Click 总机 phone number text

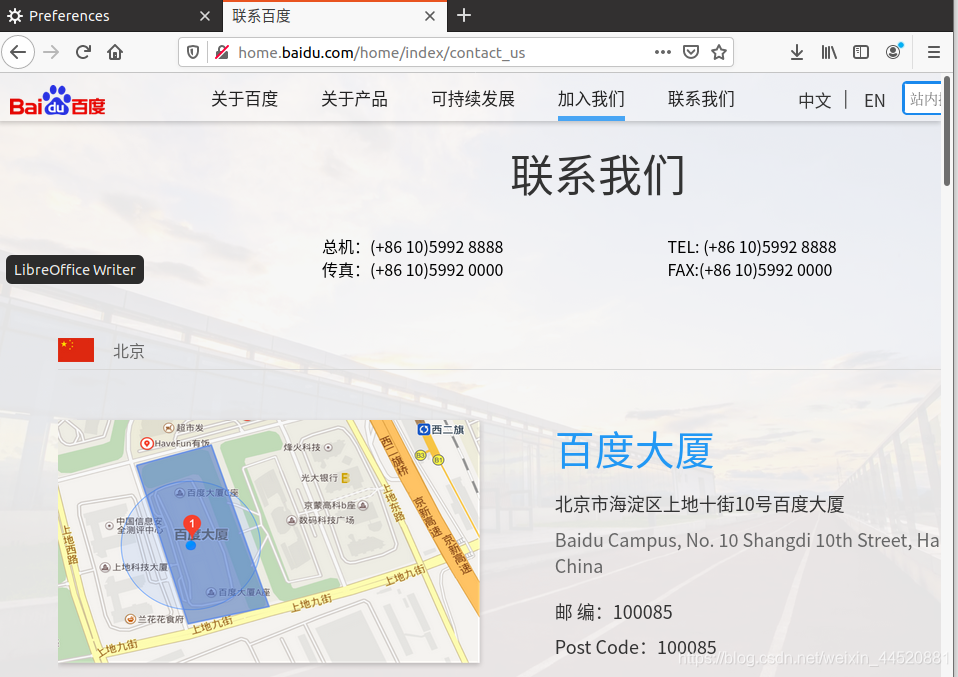point(412,247)
